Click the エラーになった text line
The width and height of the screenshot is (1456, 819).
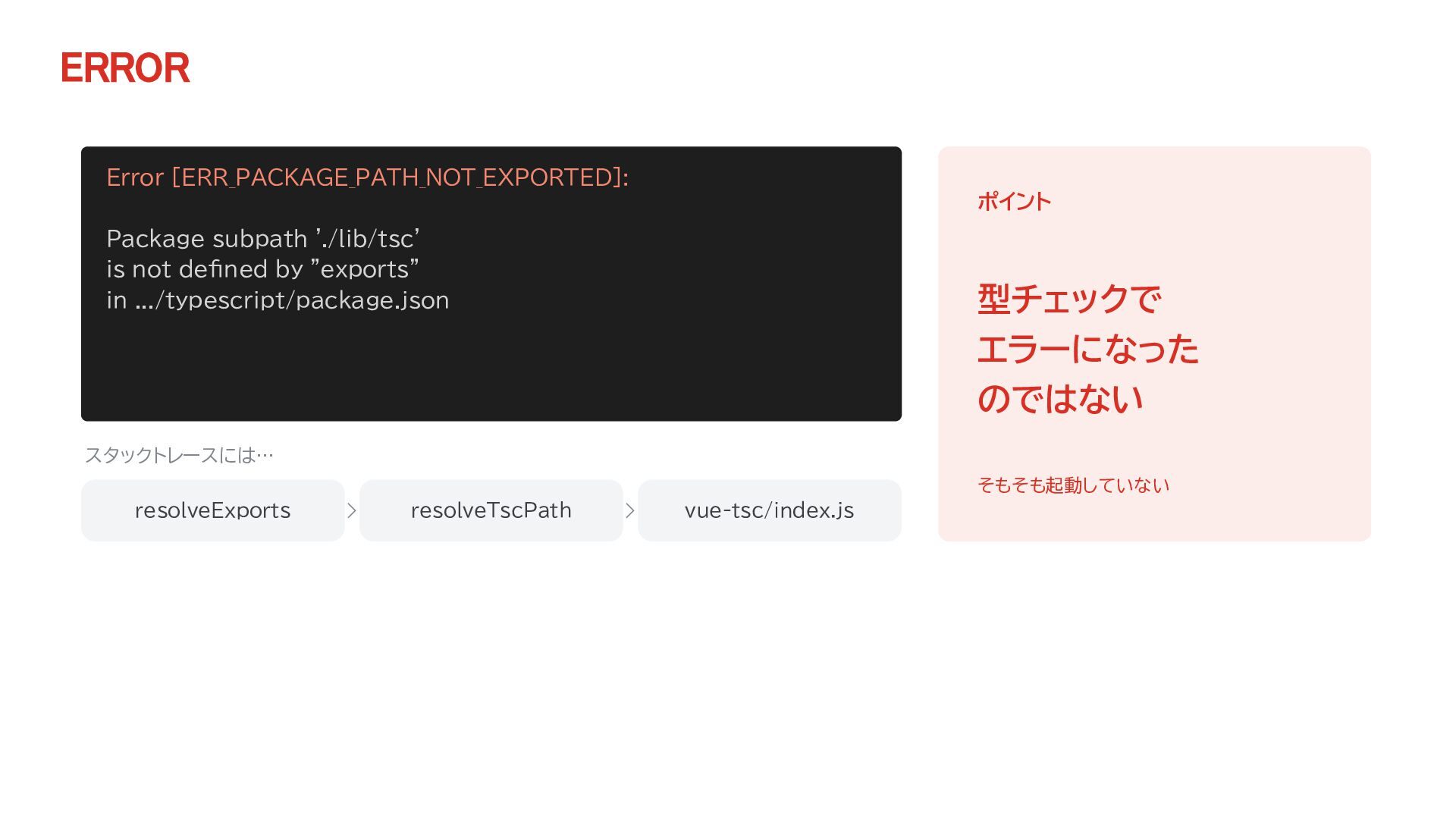point(1088,349)
